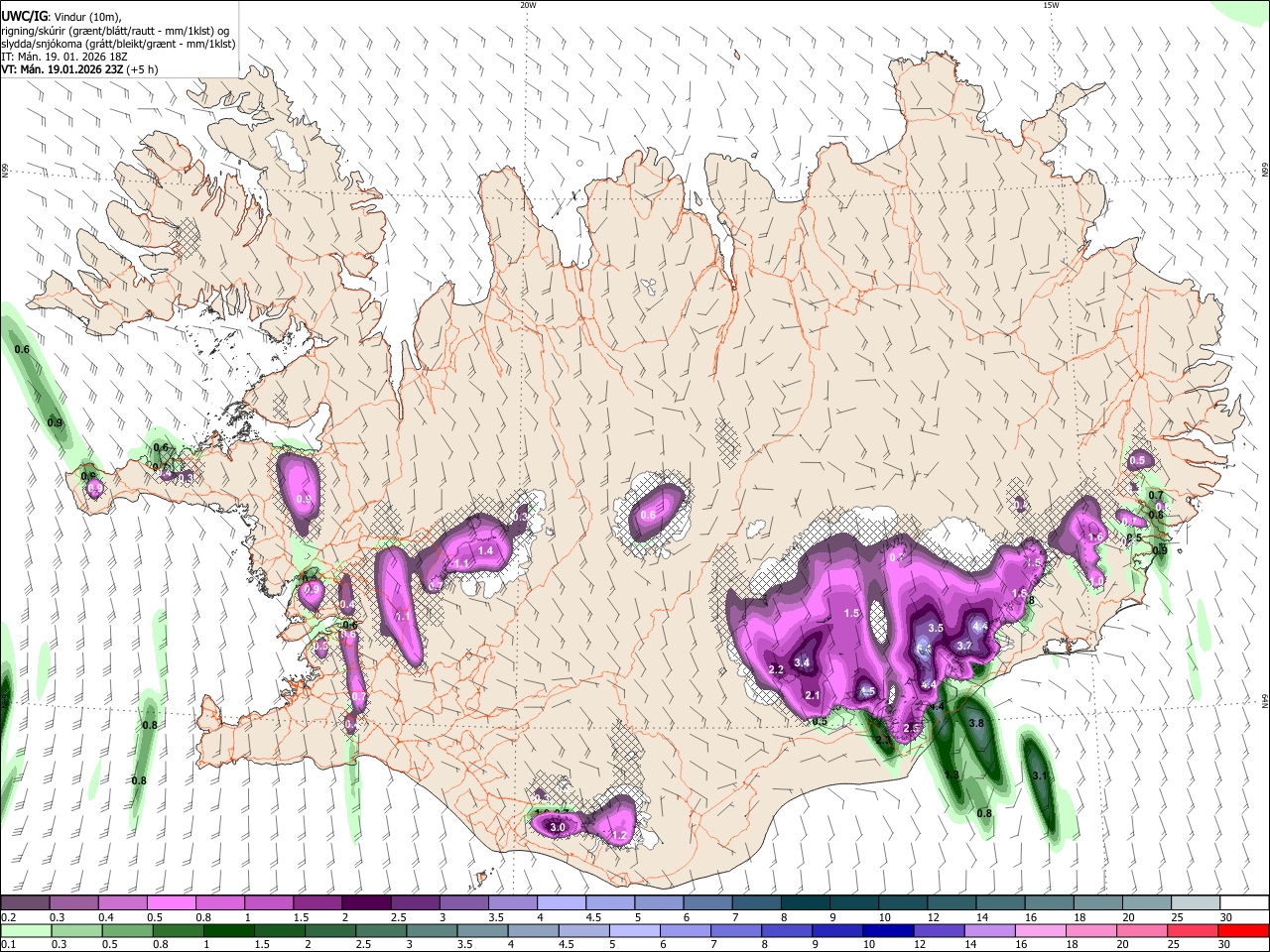Click the "1.4" value on the map
Image resolution: width=1270 pixels, height=952 pixels.
(x=486, y=550)
